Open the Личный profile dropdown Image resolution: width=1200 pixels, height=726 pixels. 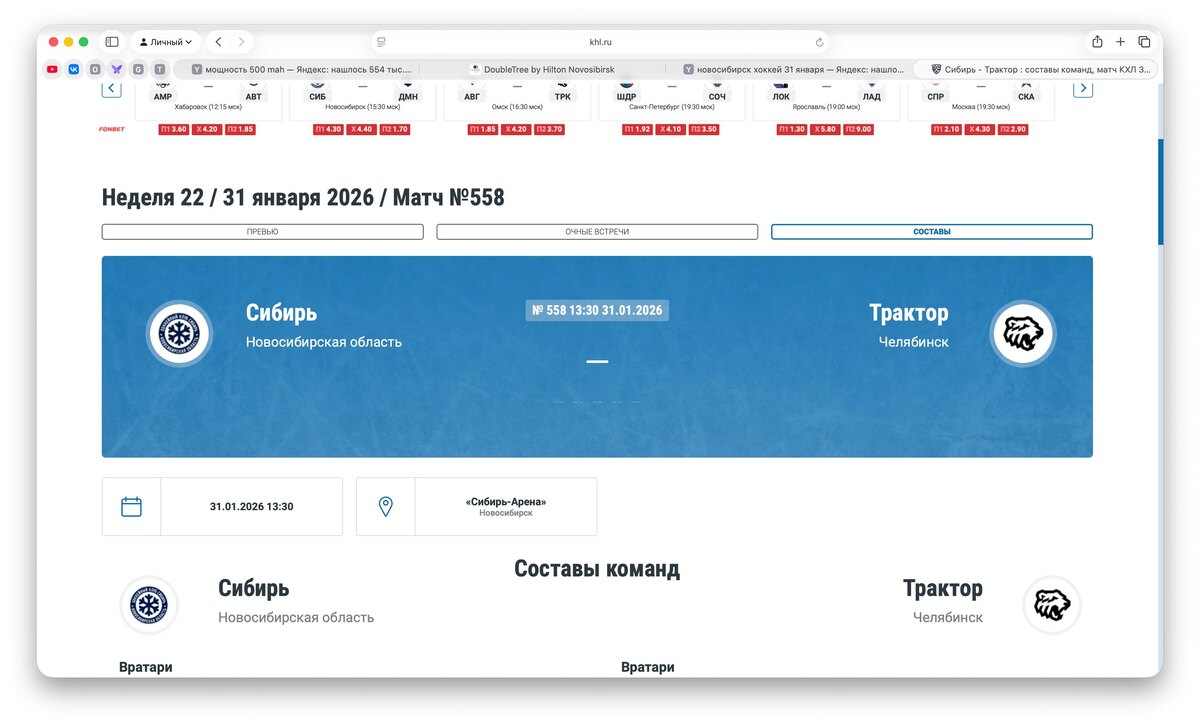pyautogui.click(x=166, y=42)
